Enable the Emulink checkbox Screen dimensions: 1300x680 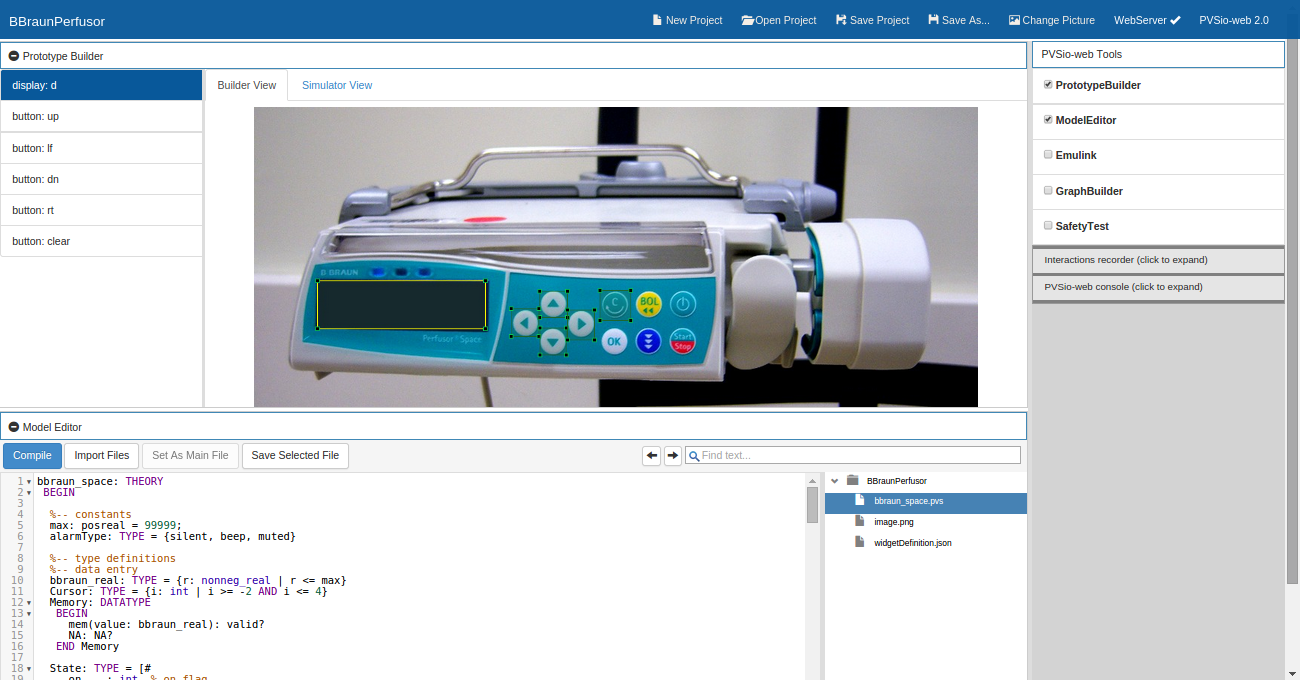(1048, 155)
